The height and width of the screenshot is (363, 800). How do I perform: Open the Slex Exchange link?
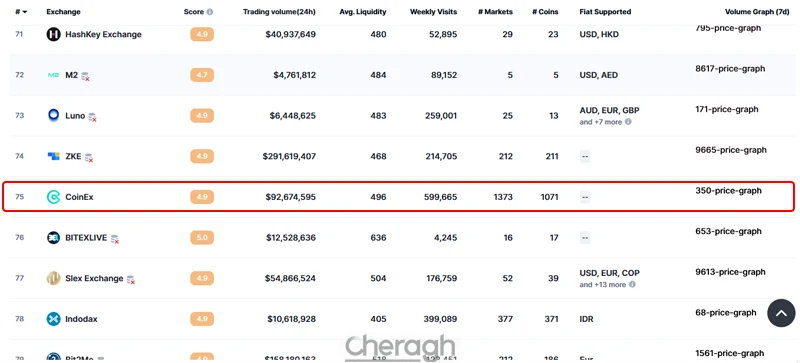pyautogui.click(x=94, y=278)
